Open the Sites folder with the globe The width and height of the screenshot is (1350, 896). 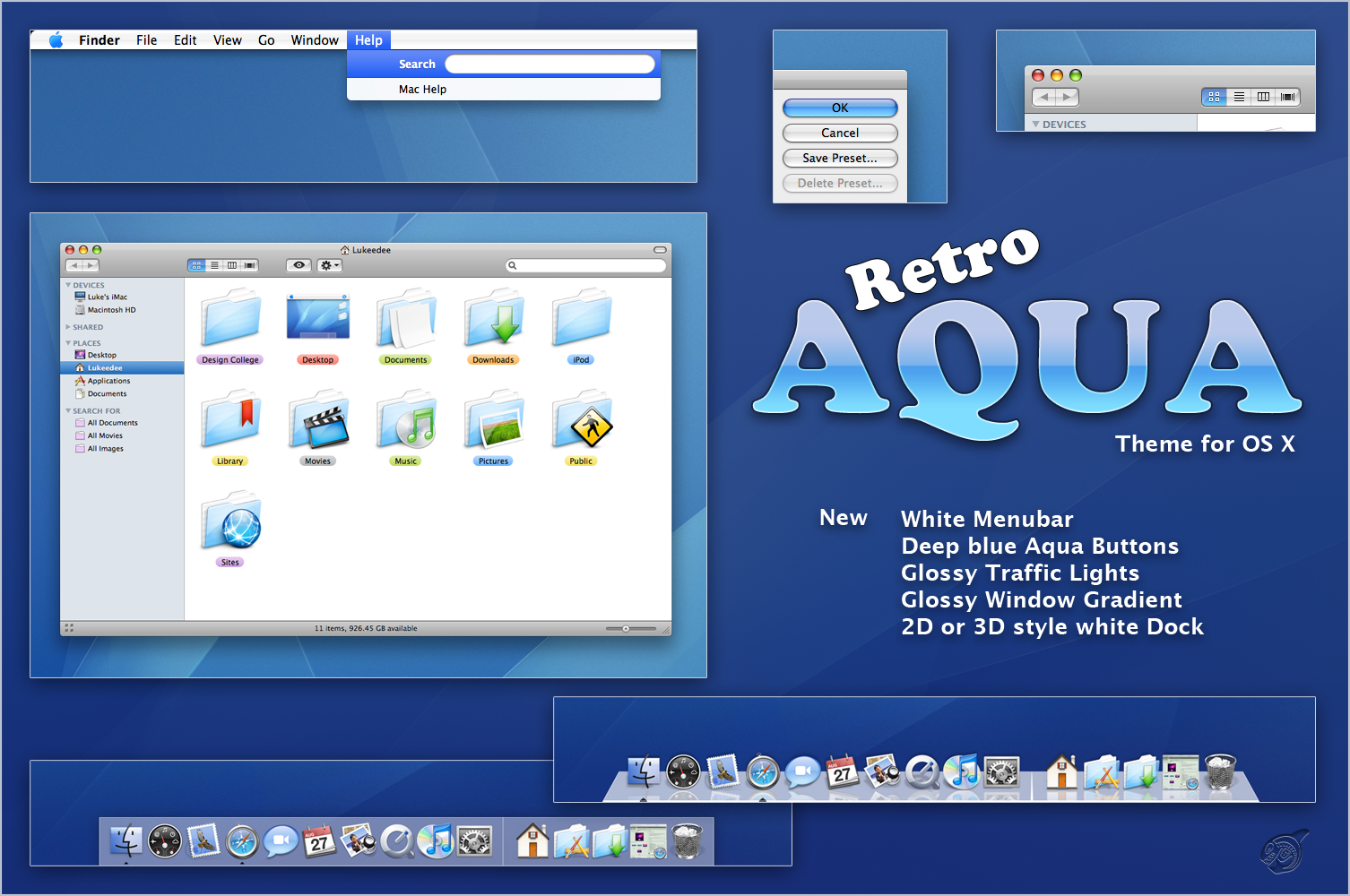tap(230, 522)
